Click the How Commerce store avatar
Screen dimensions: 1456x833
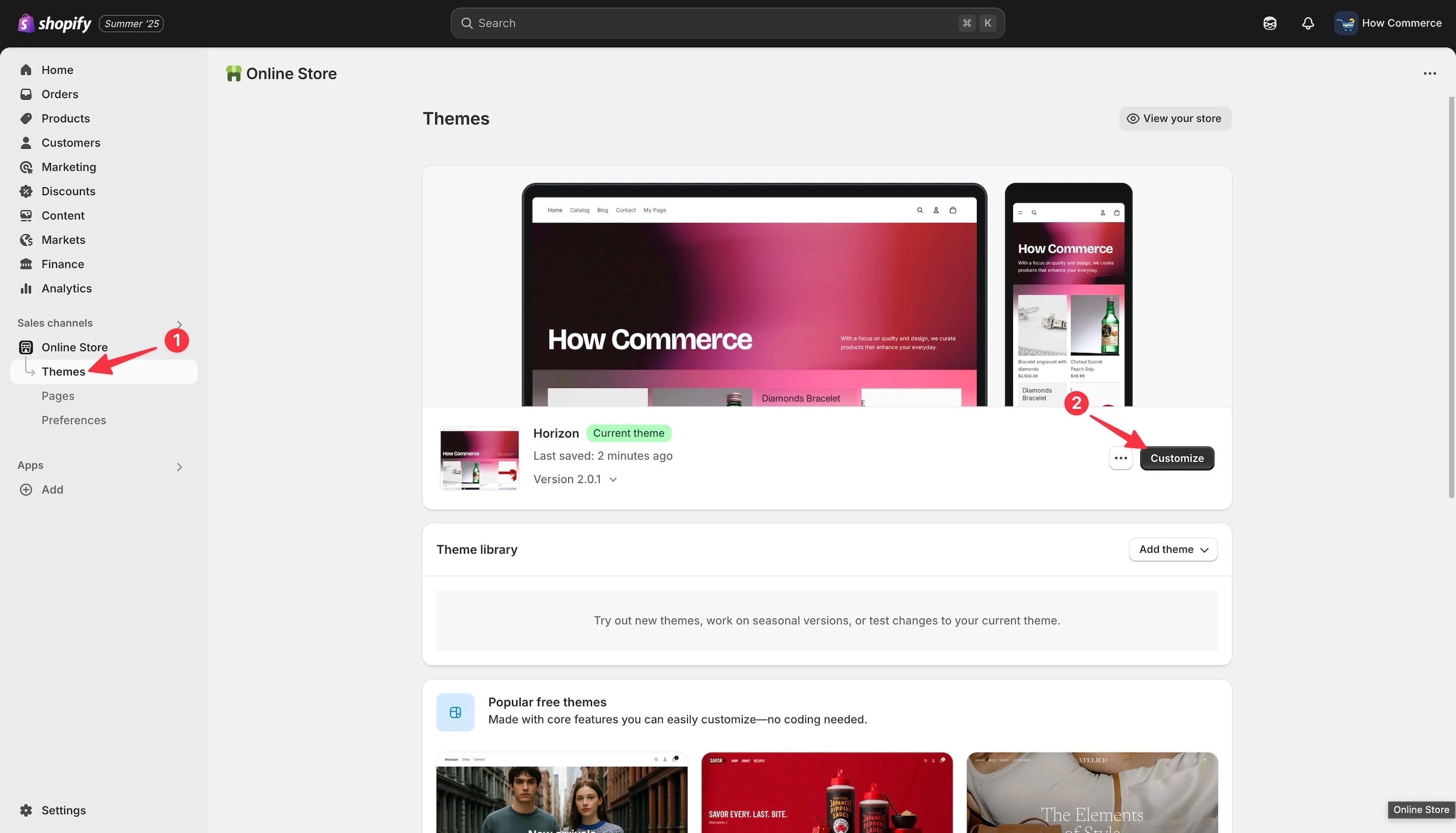(x=1346, y=23)
